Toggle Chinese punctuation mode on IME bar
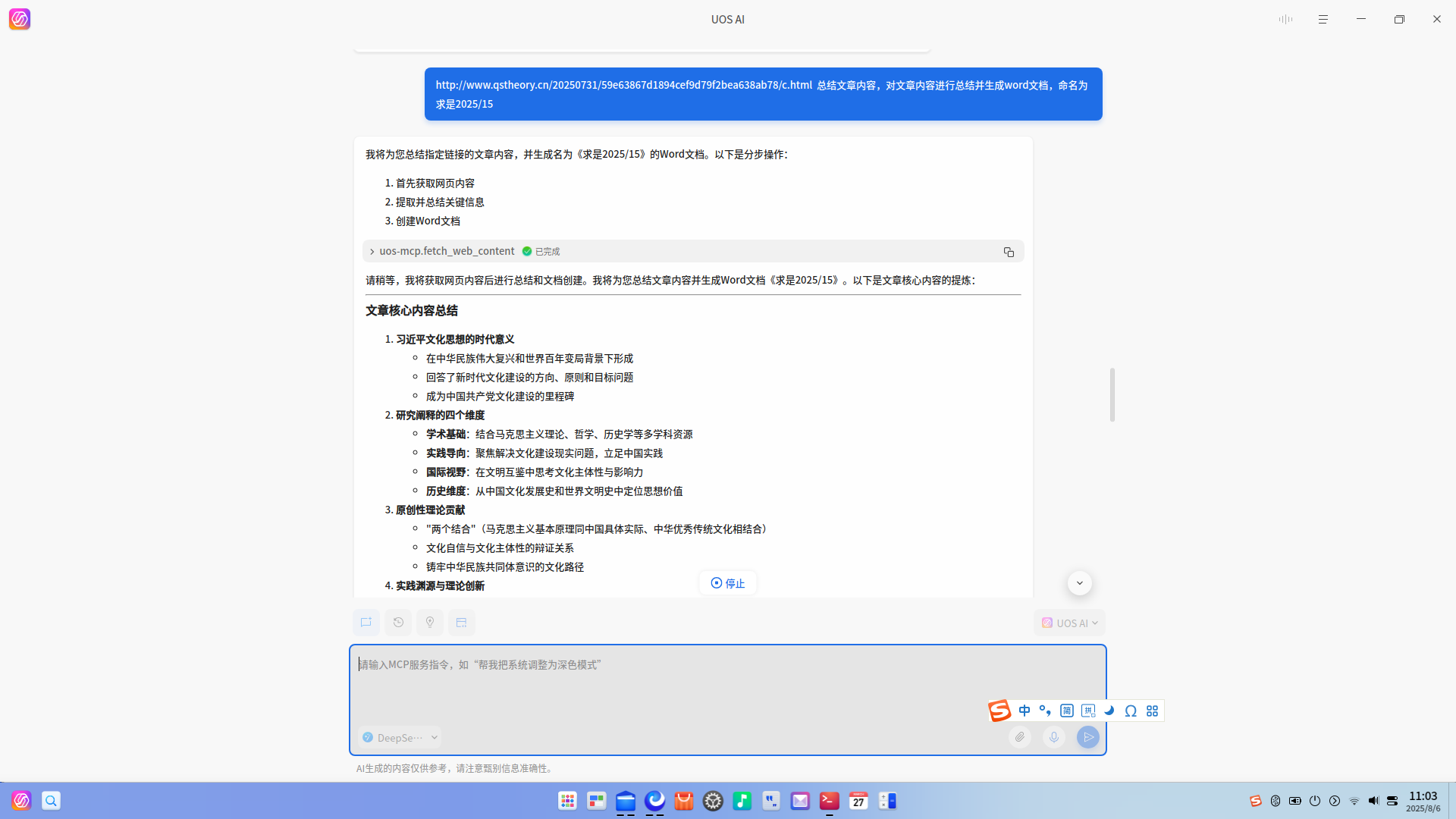Viewport: 1456px width, 819px height. [1045, 711]
